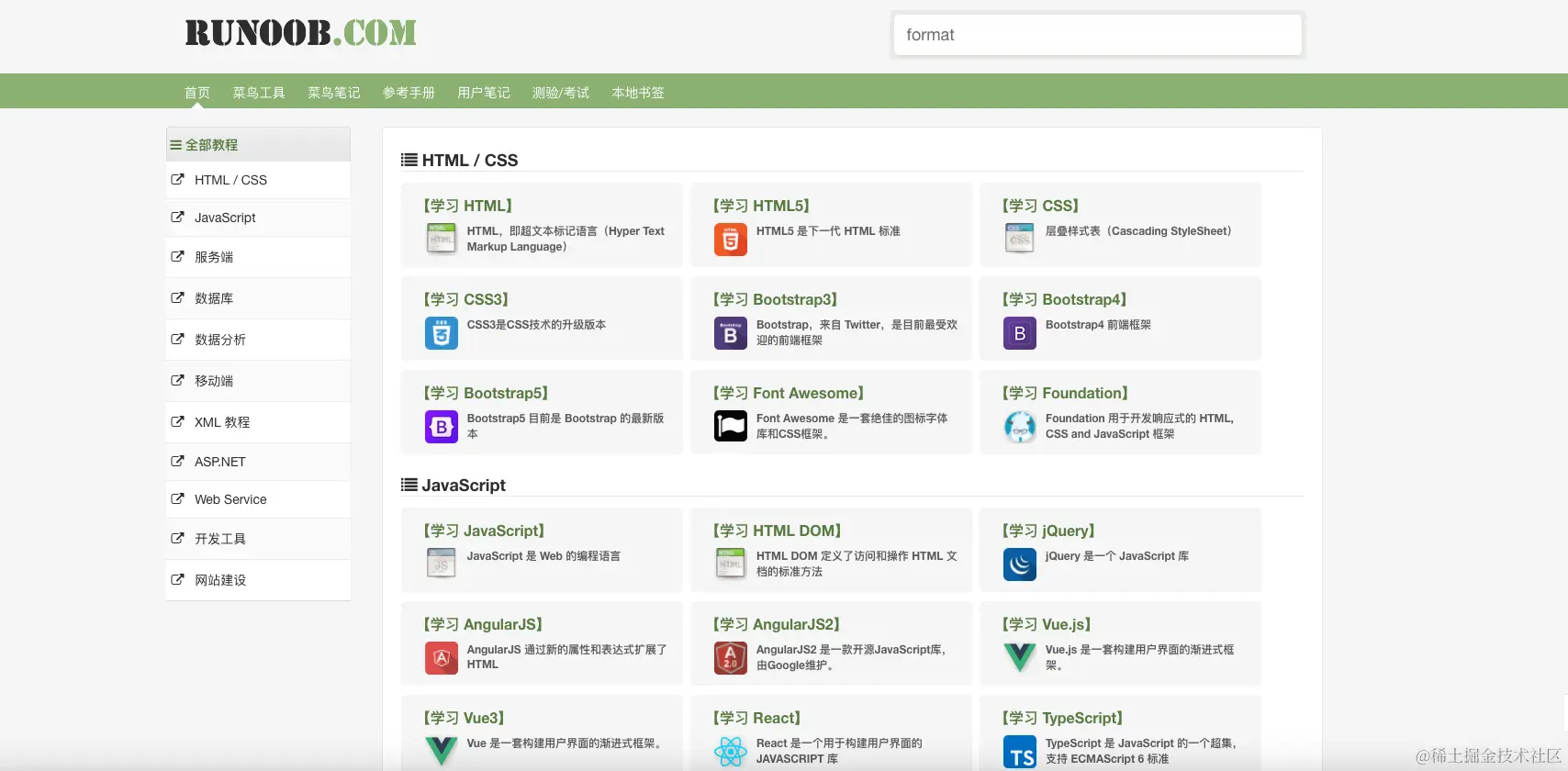This screenshot has width=1568, height=771.
Task: Open the 本地书签 navigation item
Action: point(638,93)
